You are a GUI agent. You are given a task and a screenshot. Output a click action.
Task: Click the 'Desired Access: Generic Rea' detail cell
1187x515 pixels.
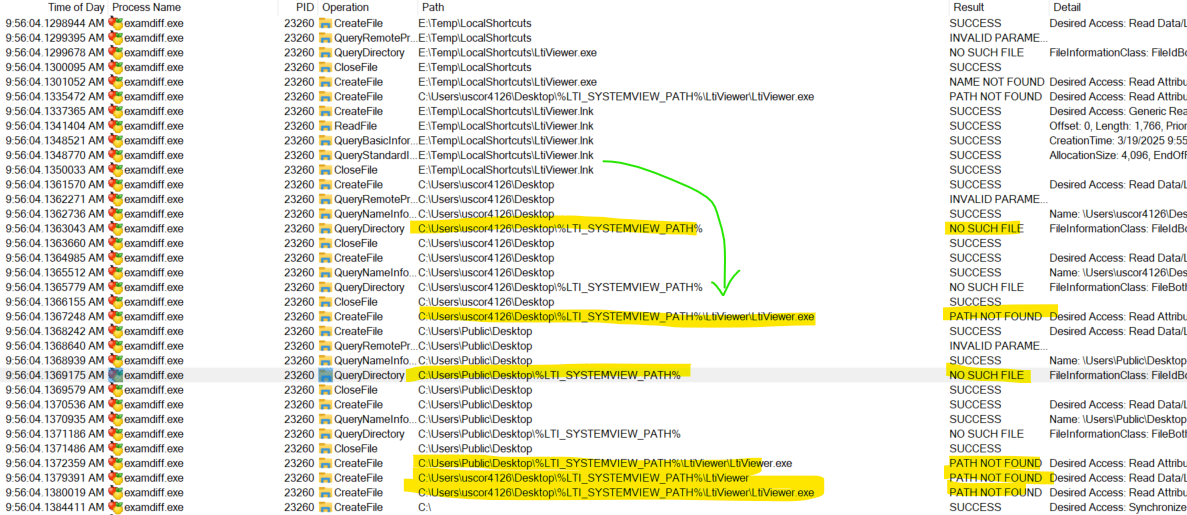(x=1117, y=111)
